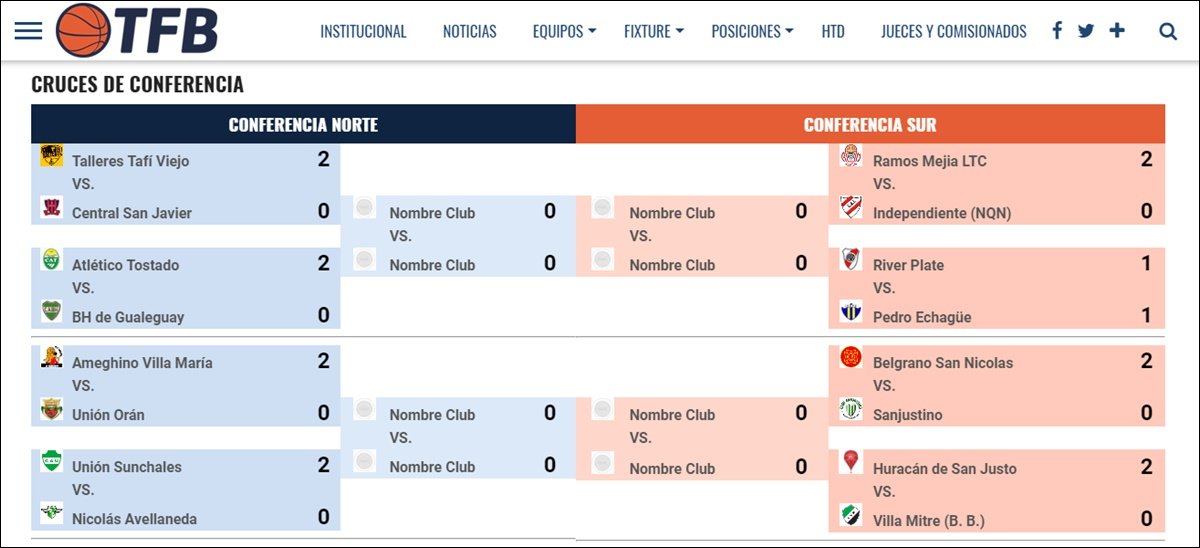The height and width of the screenshot is (548, 1200).
Task: Go to the Institucional menu item
Action: [363, 31]
